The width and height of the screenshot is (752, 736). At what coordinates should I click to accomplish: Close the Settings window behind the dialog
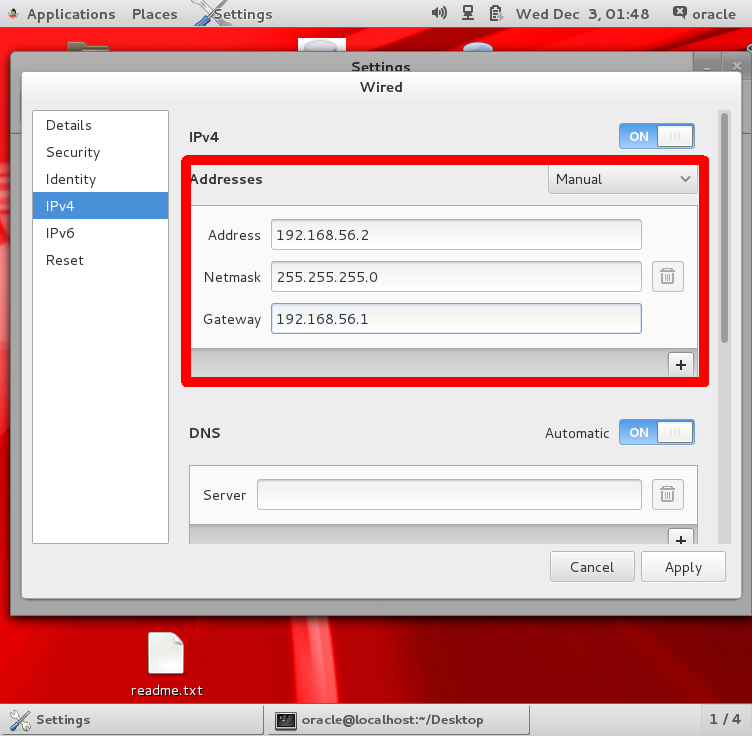point(737,66)
